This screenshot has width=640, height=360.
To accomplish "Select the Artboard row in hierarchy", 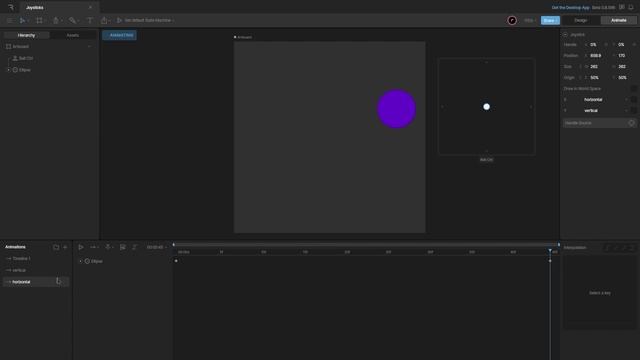I will pos(49,47).
